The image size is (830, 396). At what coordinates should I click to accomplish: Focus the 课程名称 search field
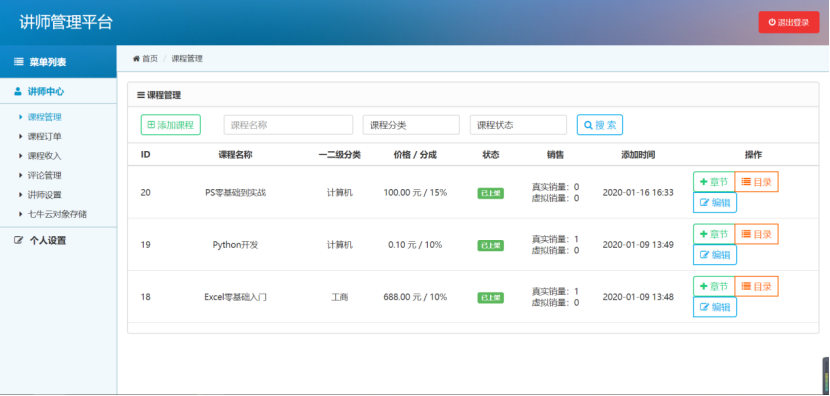click(288, 125)
